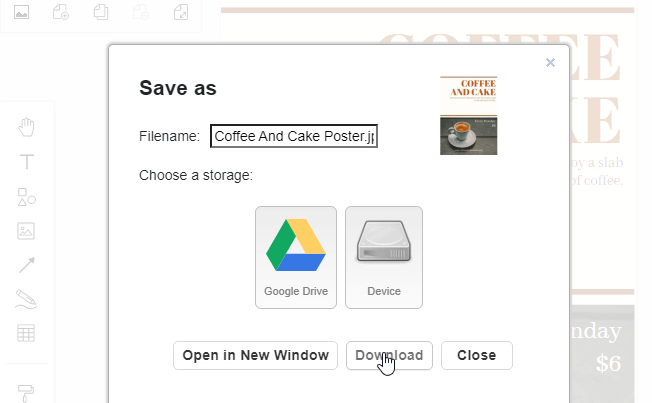
Task: Click the Duplicate Page icon
Action: [x=101, y=13]
